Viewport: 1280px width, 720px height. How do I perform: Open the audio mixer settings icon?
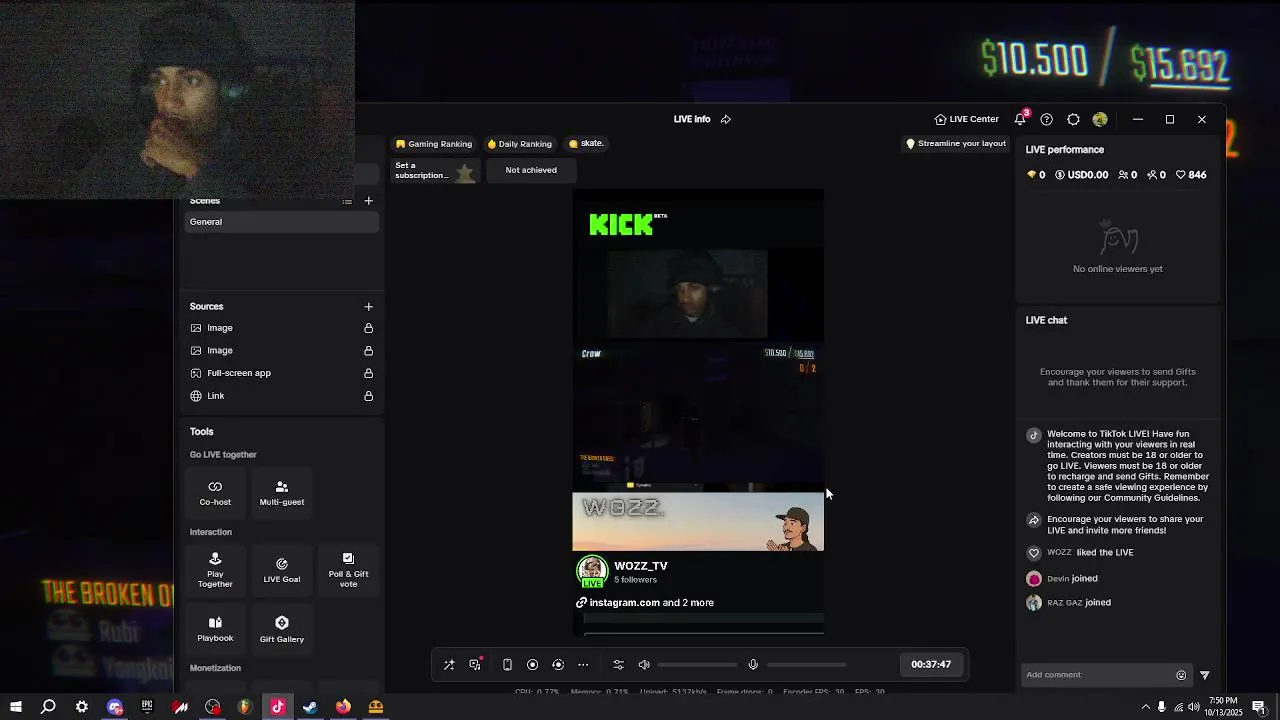(x=618, y=665)
